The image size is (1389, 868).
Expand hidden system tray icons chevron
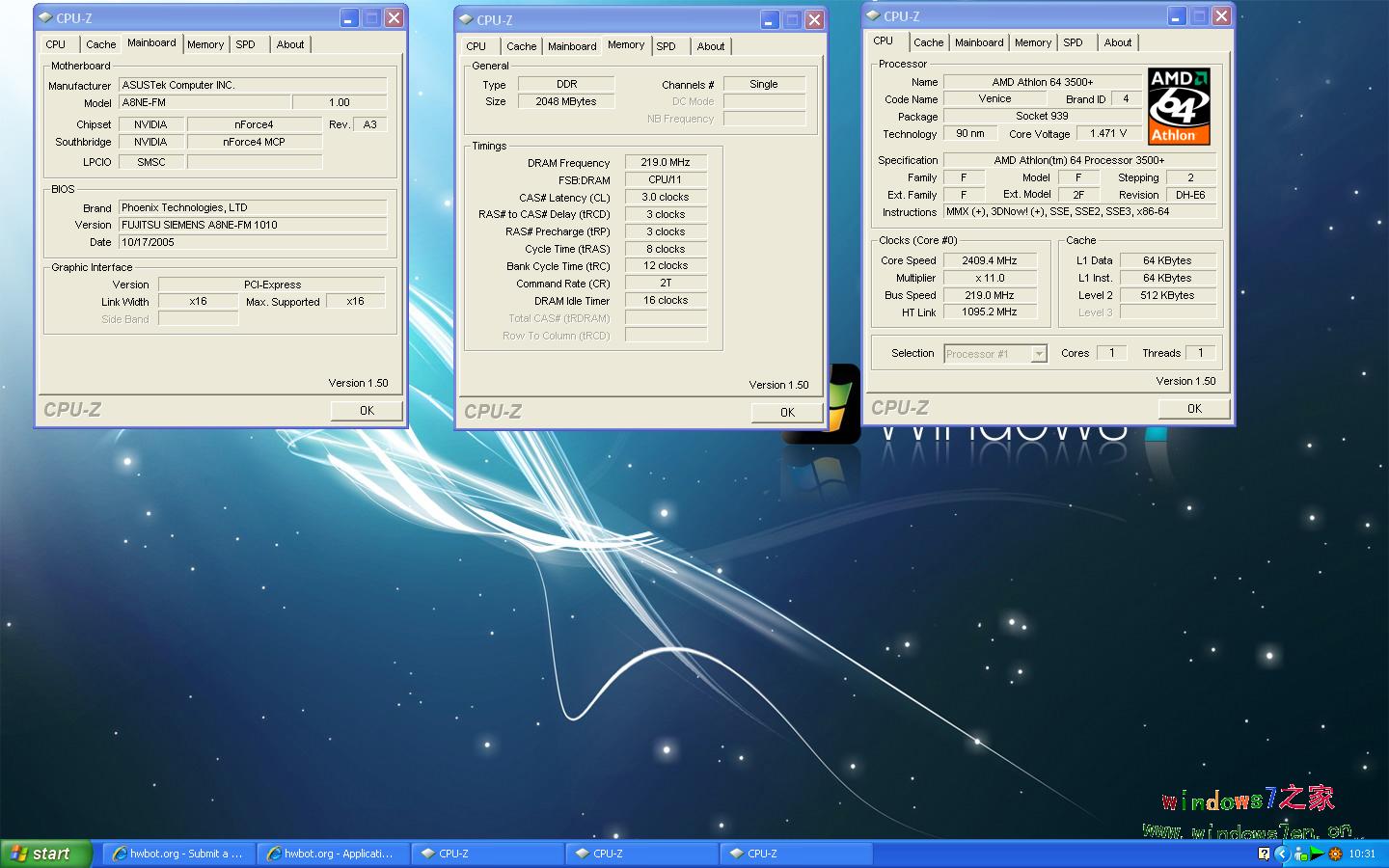coord(1282,854)
